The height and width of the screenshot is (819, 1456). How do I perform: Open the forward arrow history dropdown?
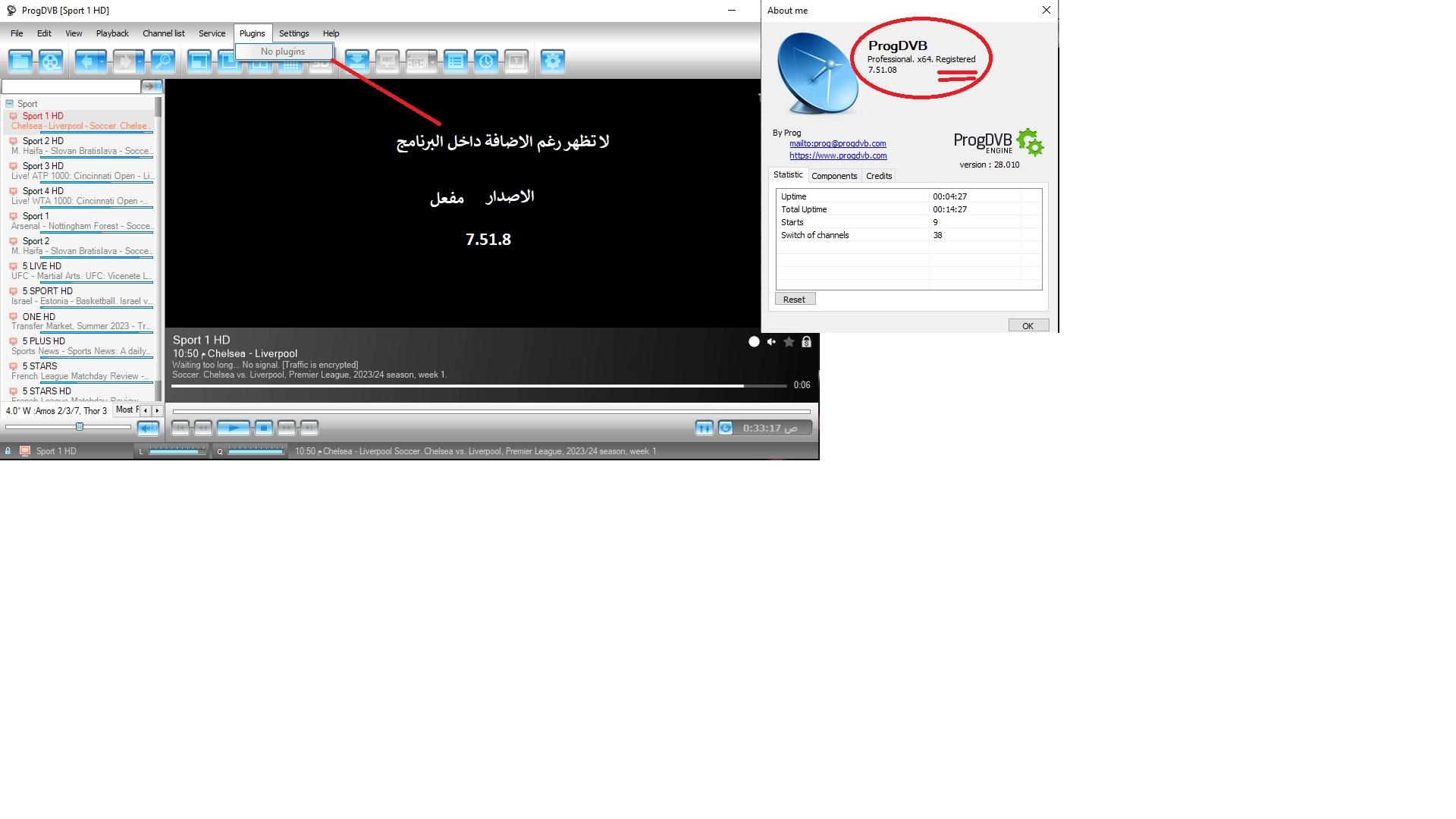pos(140,61)
